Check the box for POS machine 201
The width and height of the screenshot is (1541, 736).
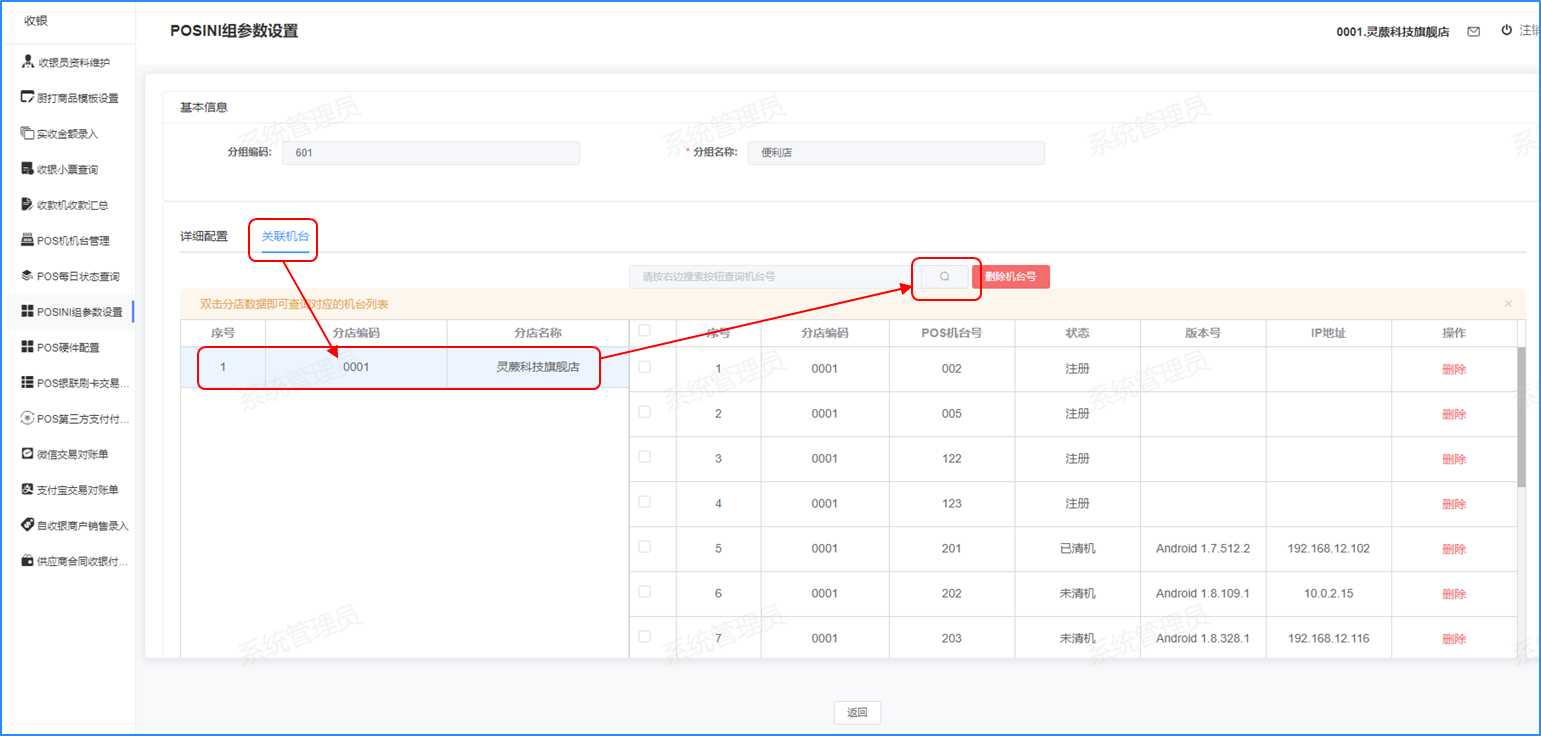click(644, 547)
